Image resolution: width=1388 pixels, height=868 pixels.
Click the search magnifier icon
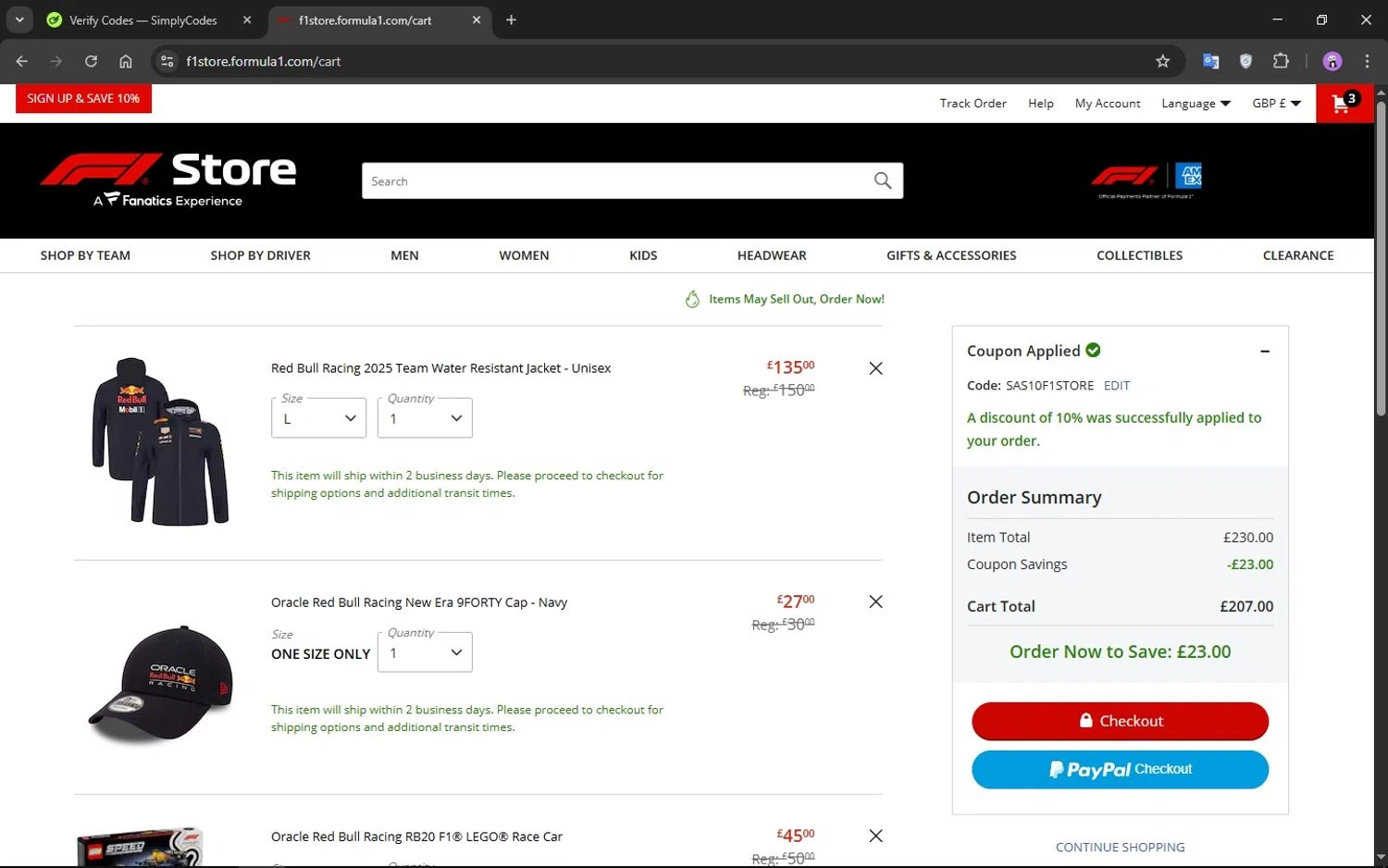coord(883,180)
